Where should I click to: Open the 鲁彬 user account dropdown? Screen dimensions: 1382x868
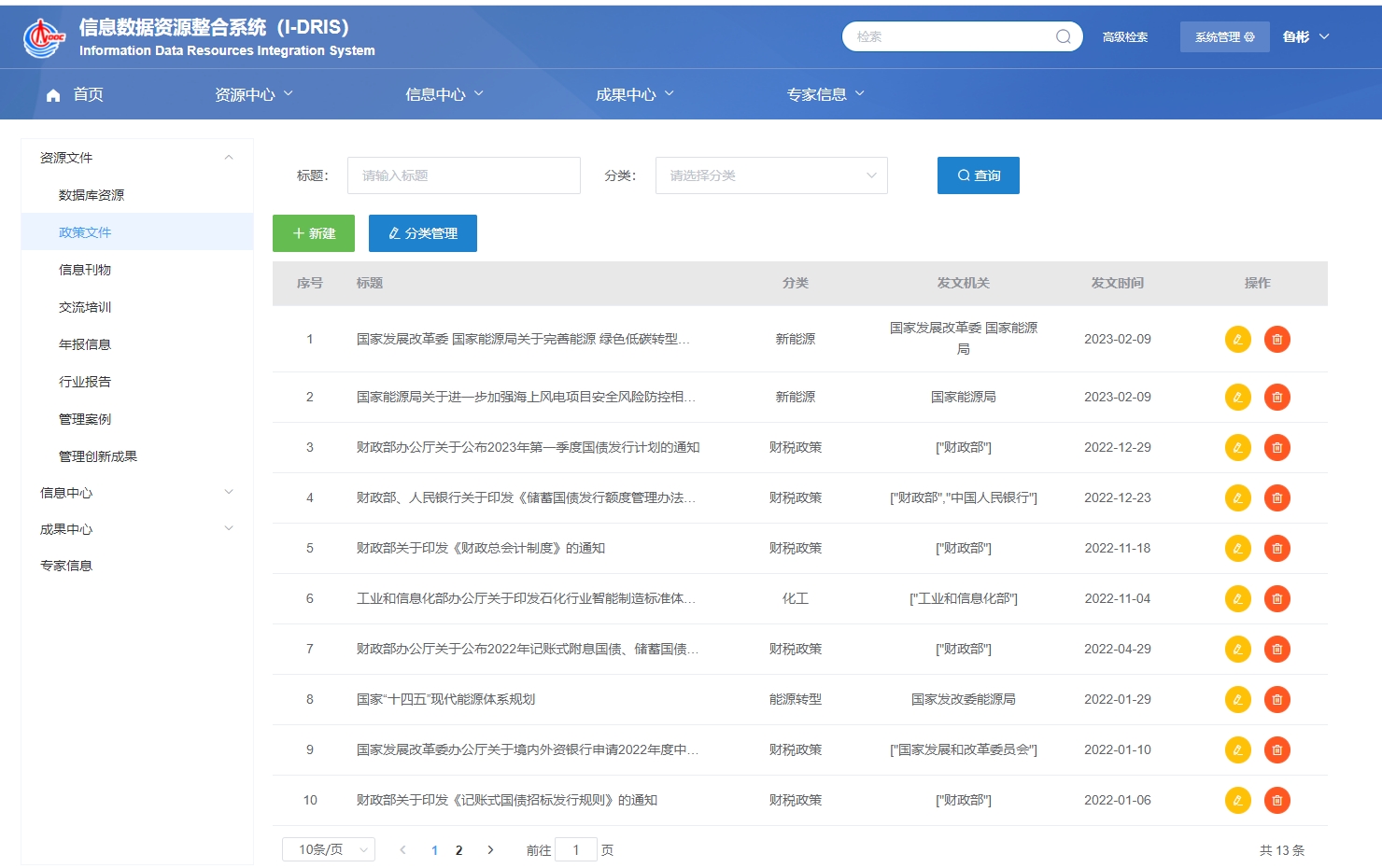(x=1305, y=36)
